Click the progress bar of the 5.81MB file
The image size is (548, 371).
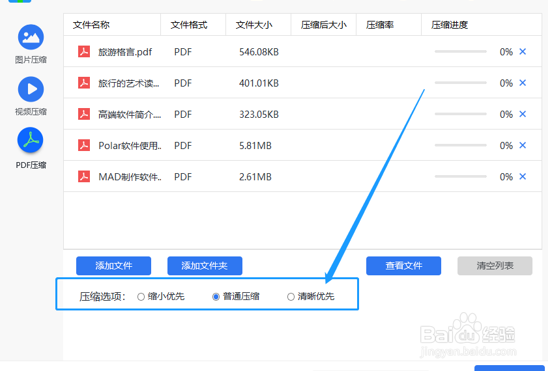point(461,145)
